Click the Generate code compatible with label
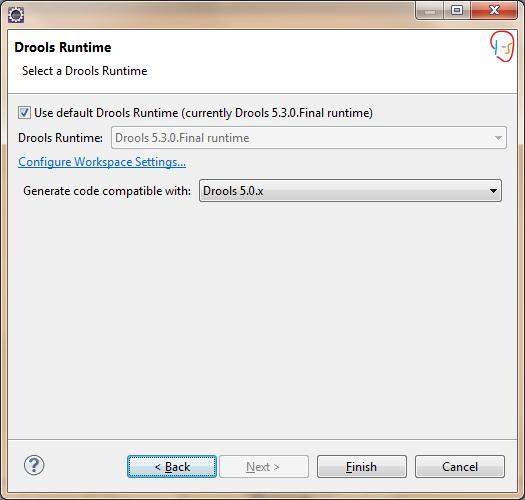The height and width of the screenshot is (500, 525). click(x=107, y=191)
